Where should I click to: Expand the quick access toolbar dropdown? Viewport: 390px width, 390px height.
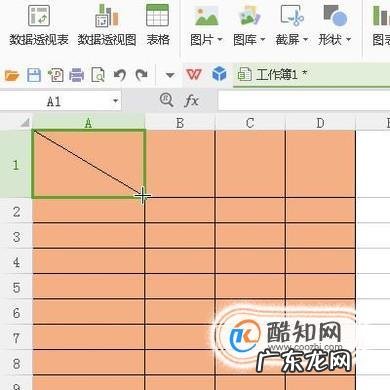click(x=170, y=75)
